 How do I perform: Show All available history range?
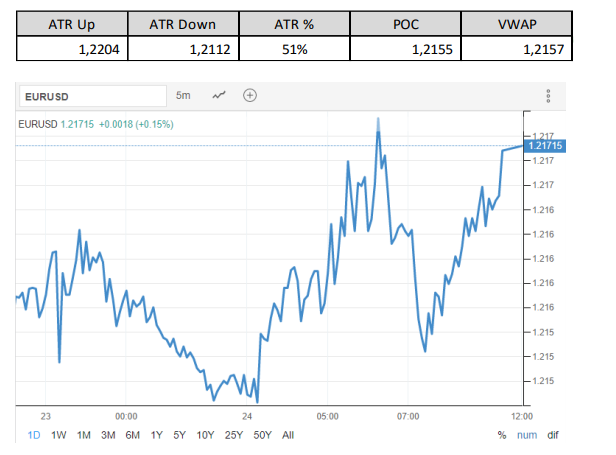288,435
